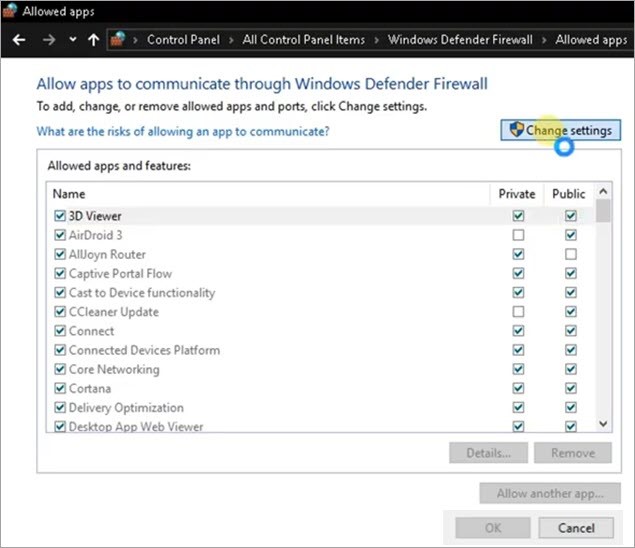Image resolution: width=635 pixels, height=548 pixels.
Task: Uncheck Public for Delivery Optimization
Action: tap(571, 407)
